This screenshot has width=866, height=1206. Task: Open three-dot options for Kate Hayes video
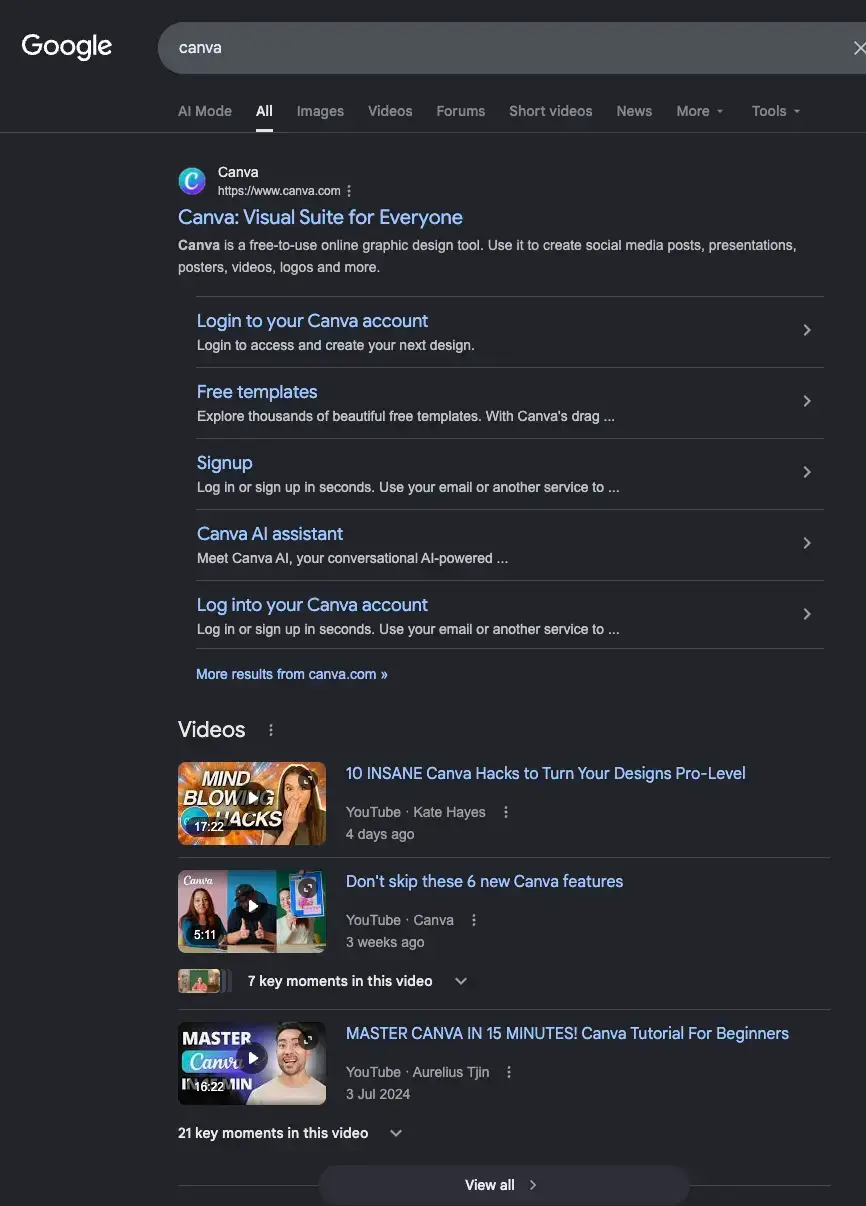click(x=506, y=812)
